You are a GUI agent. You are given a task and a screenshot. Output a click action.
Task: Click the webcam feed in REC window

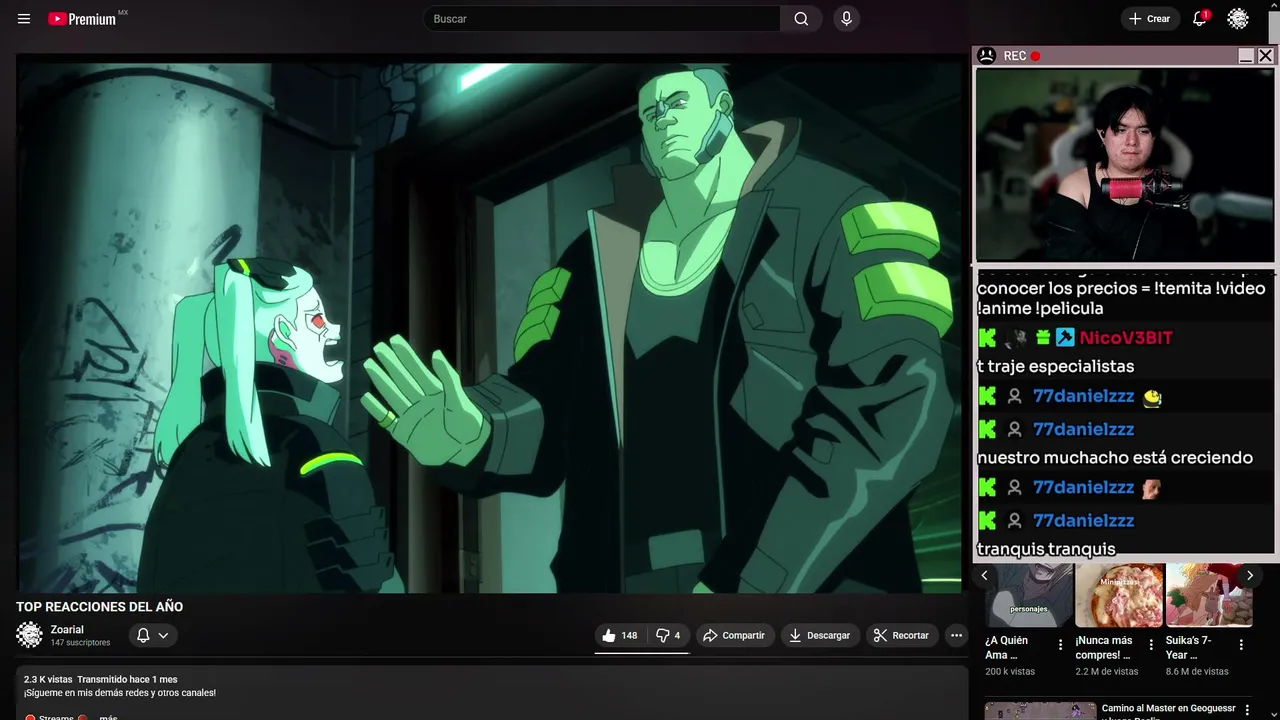[x=1125, y=164]
